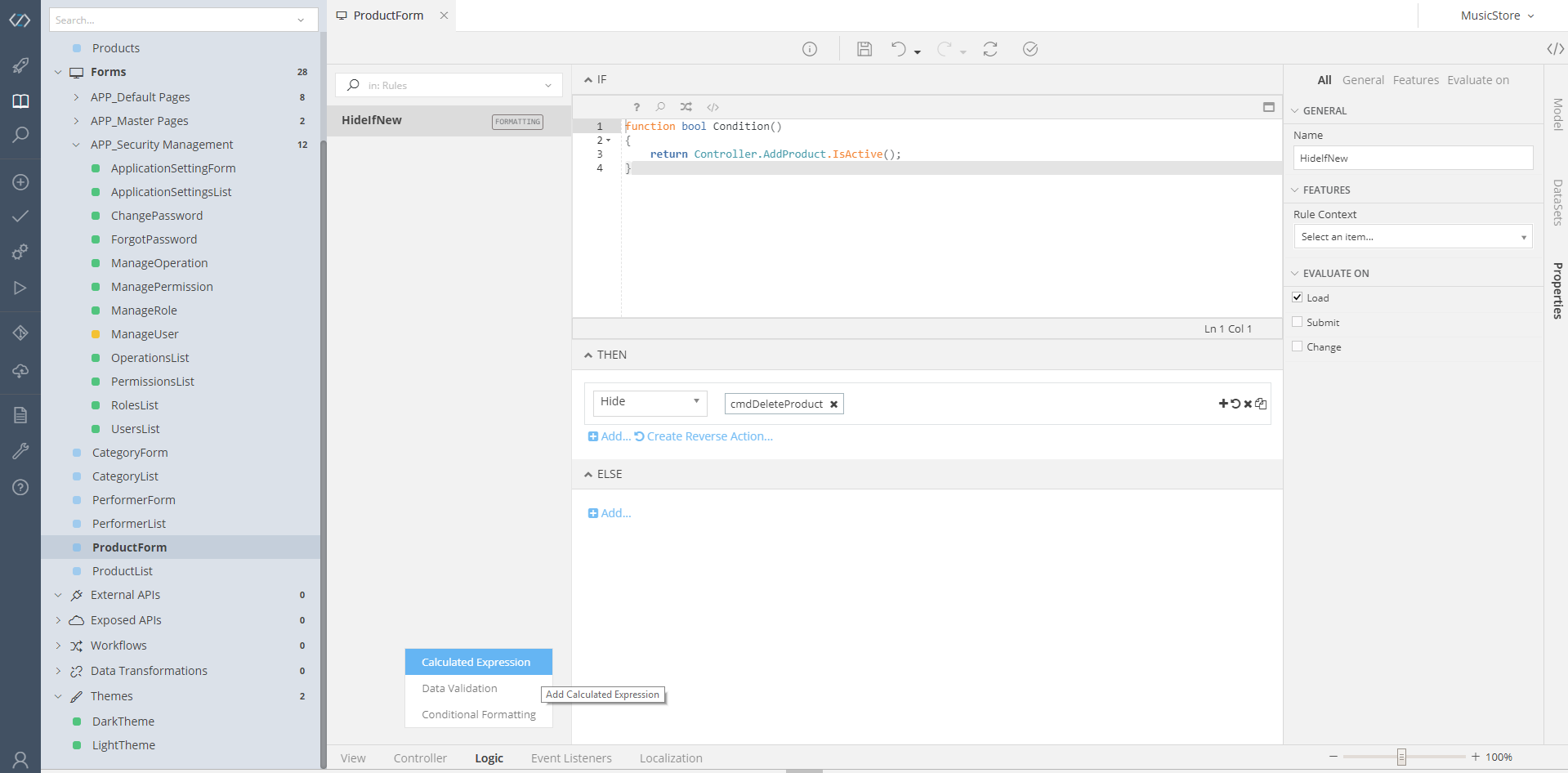Click the Undo arrow icon
The height and width of the screenshot is (773, 1568).
point(898,49)
